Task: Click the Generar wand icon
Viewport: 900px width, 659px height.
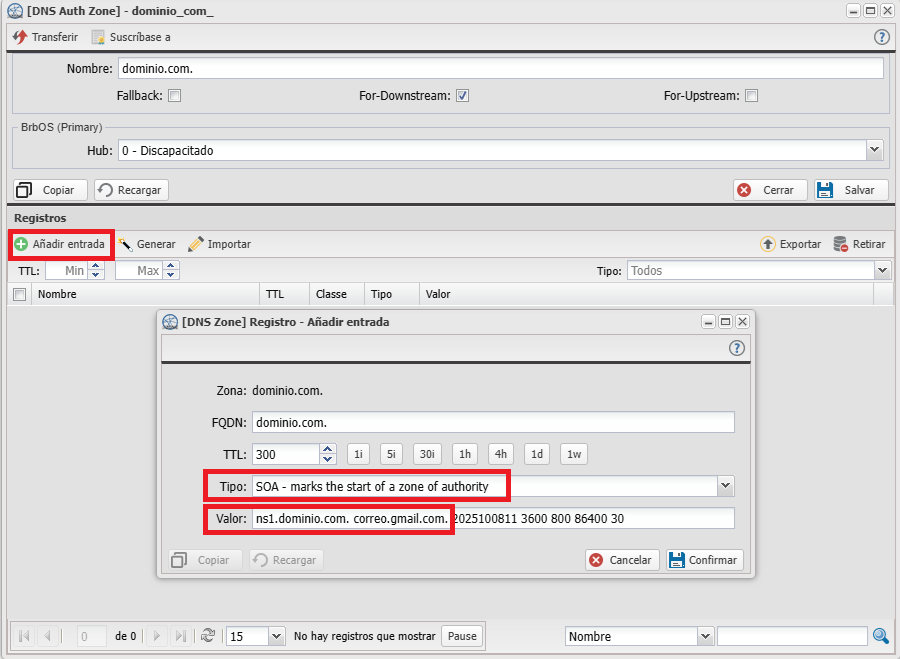Action: [126, 244]
